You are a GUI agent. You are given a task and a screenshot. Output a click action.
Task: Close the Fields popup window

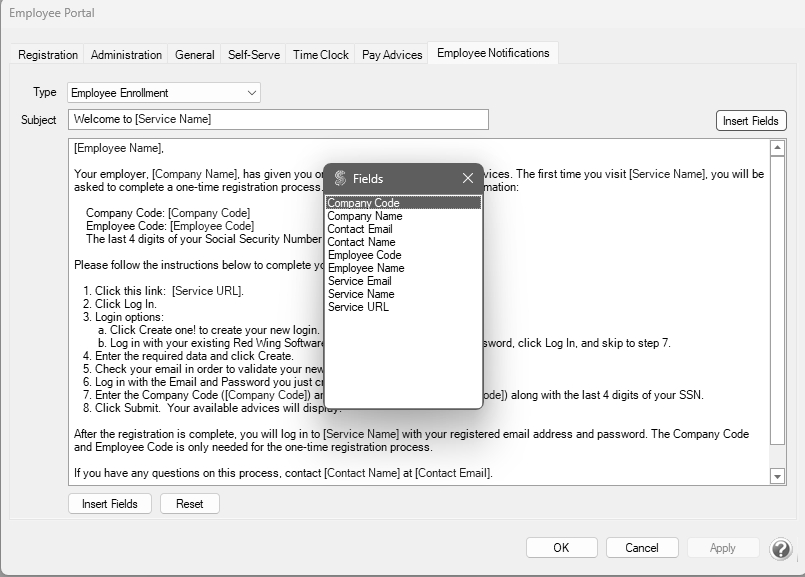(x=467, y=178)
